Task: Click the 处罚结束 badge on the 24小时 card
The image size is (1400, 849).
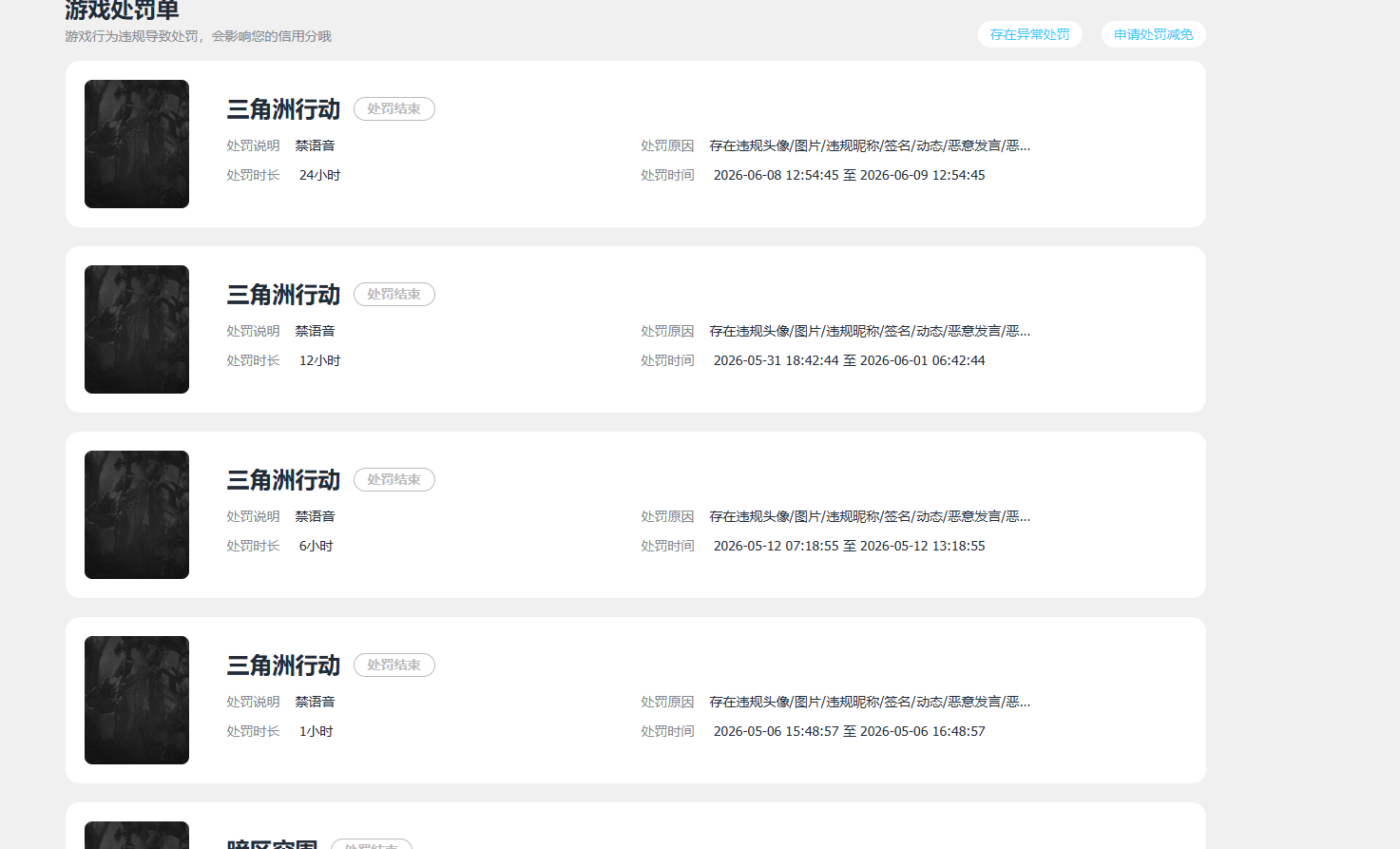Action: [x=394, y=109]
